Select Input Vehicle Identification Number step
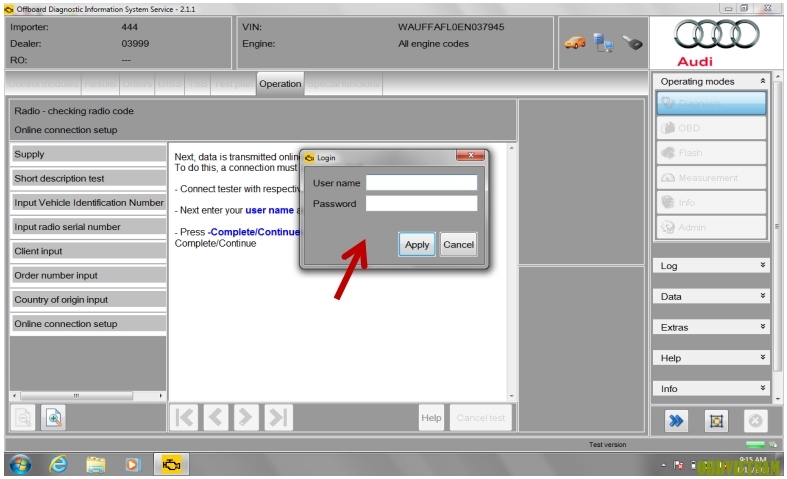The width and height of the screenshot is (787, 479). pos(88,202)
